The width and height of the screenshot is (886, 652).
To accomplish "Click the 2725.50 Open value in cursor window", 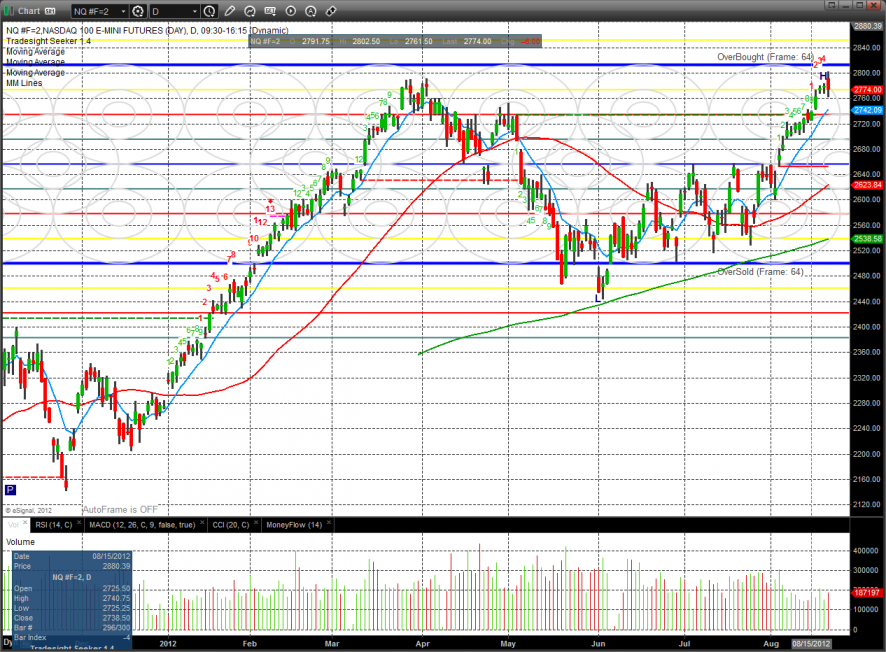I will pyautogui.click(x=116, y=588).
